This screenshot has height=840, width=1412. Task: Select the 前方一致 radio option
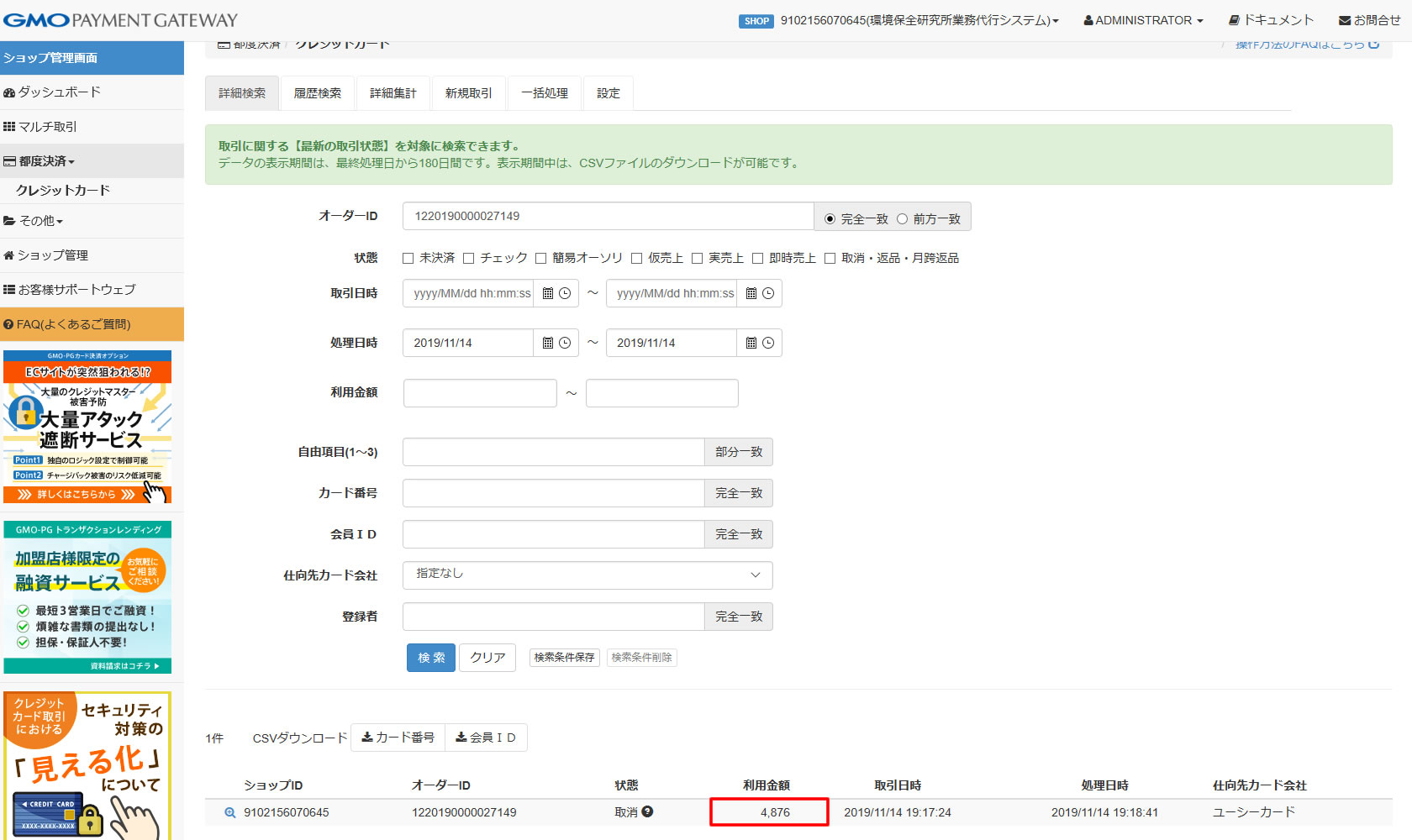click(902, 219)
